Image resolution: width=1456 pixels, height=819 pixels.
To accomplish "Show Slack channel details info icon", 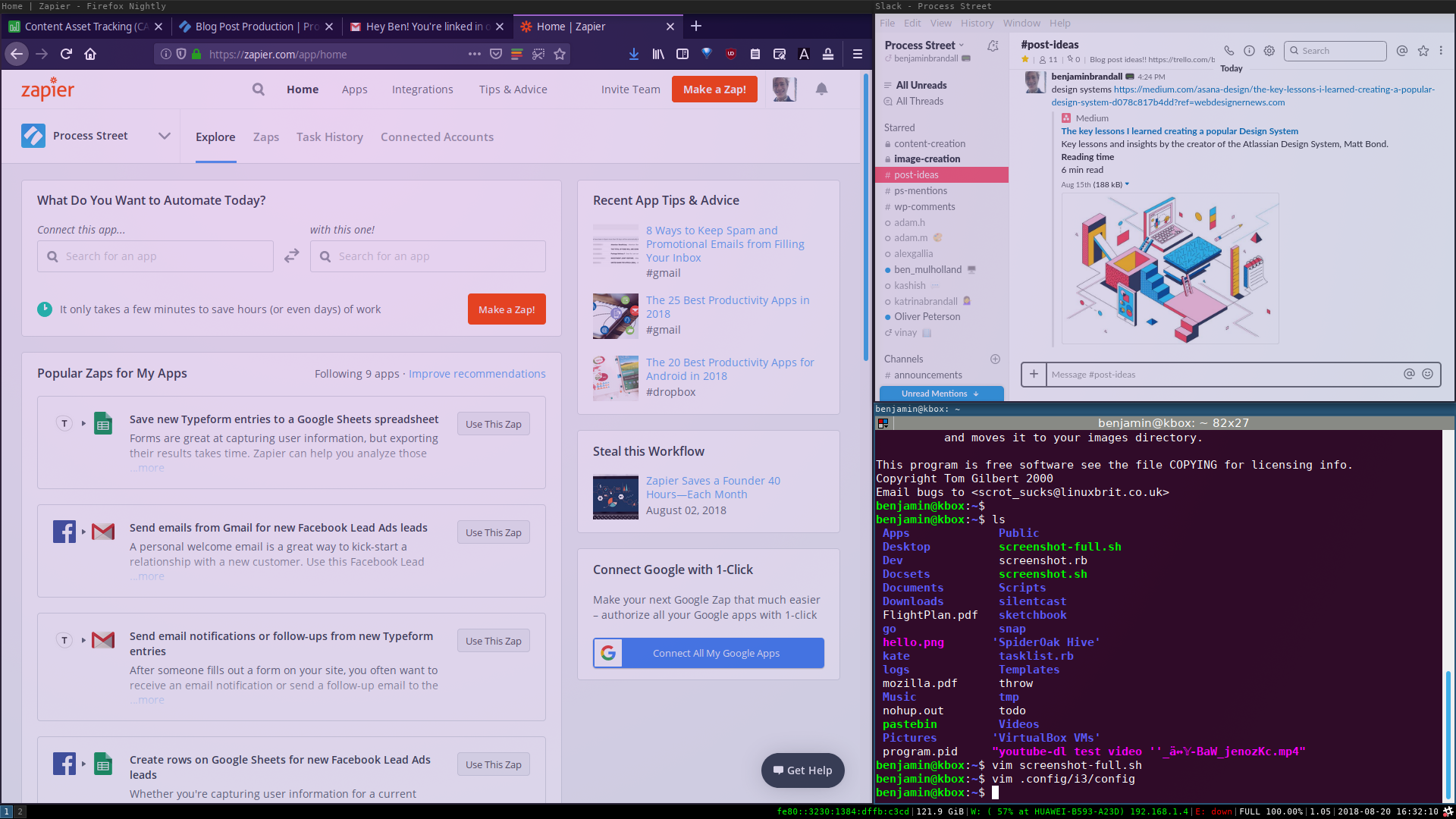I will (x=1249, y=51).
